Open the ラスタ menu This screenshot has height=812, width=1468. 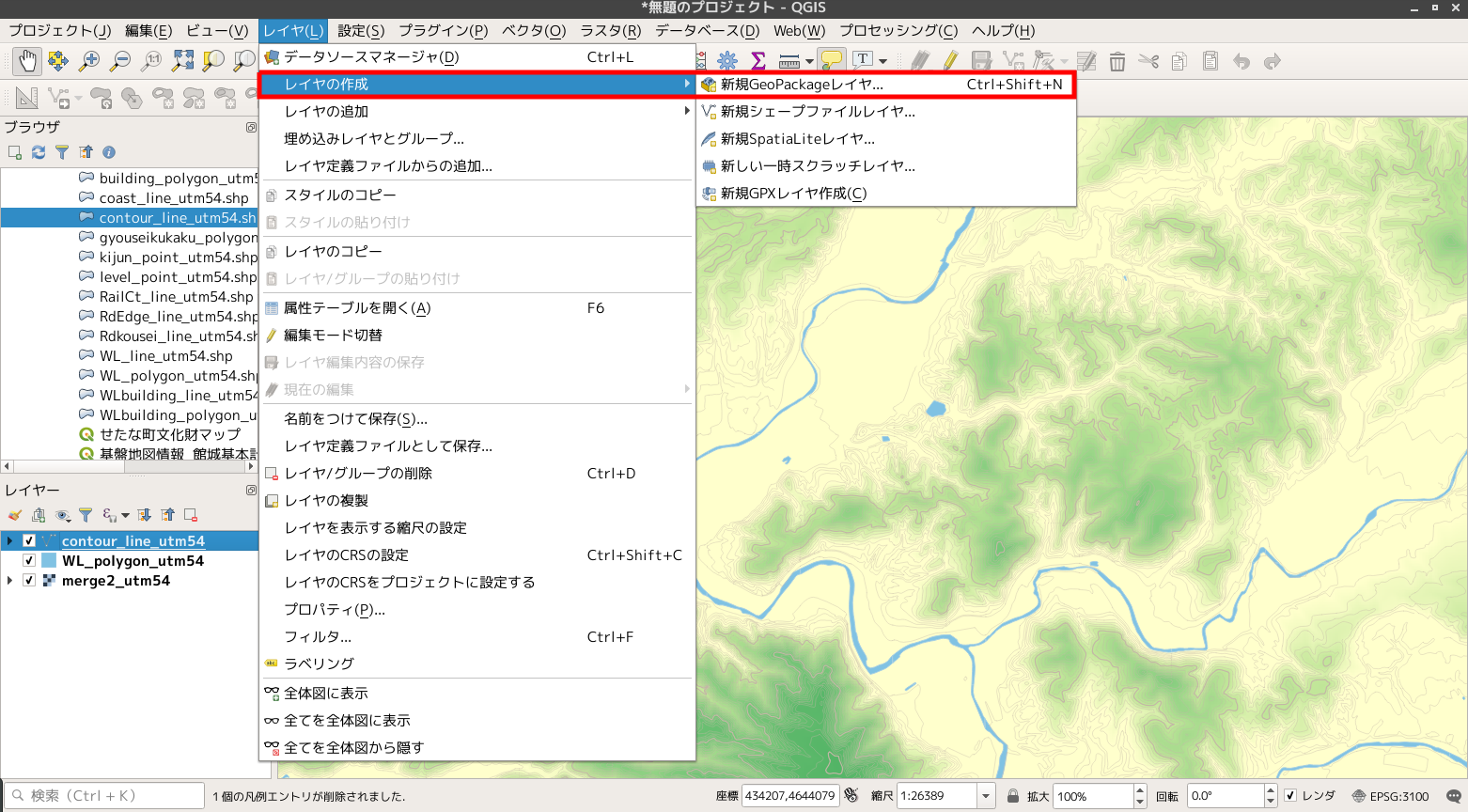click(609, 30)
